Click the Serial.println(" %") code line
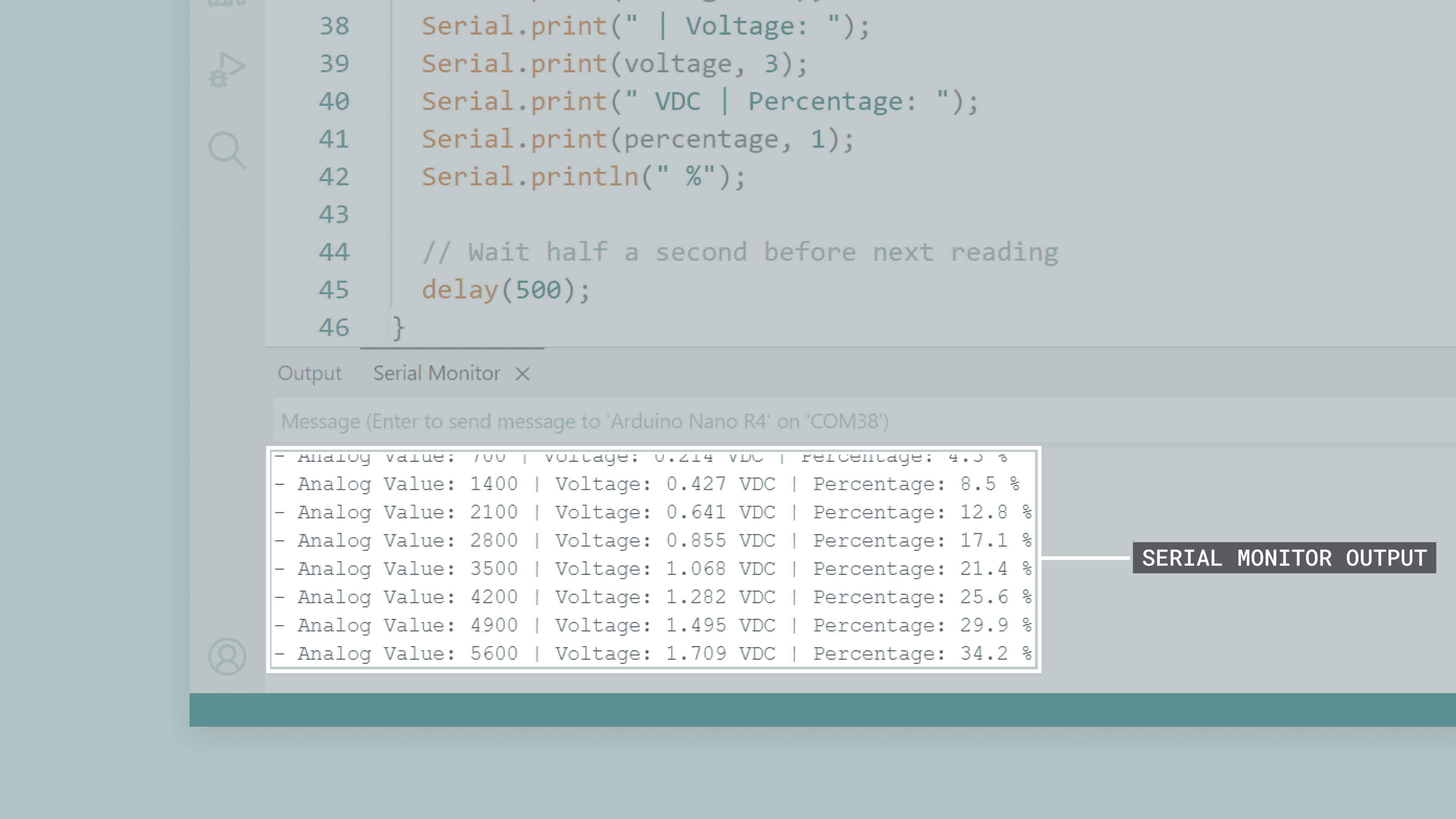1456x819 pixels. coord(583,177)
